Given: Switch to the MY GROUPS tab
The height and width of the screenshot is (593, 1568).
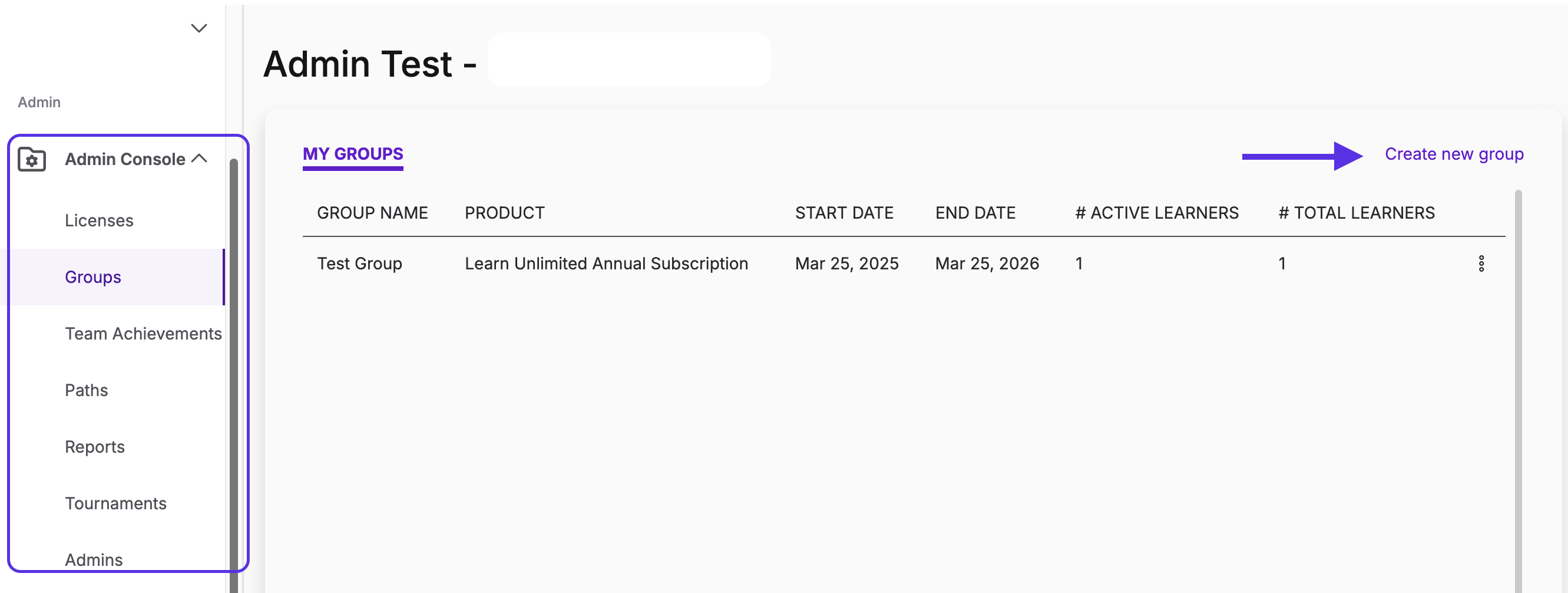Looking at the screenshot, I should click(x=353, y=154).
